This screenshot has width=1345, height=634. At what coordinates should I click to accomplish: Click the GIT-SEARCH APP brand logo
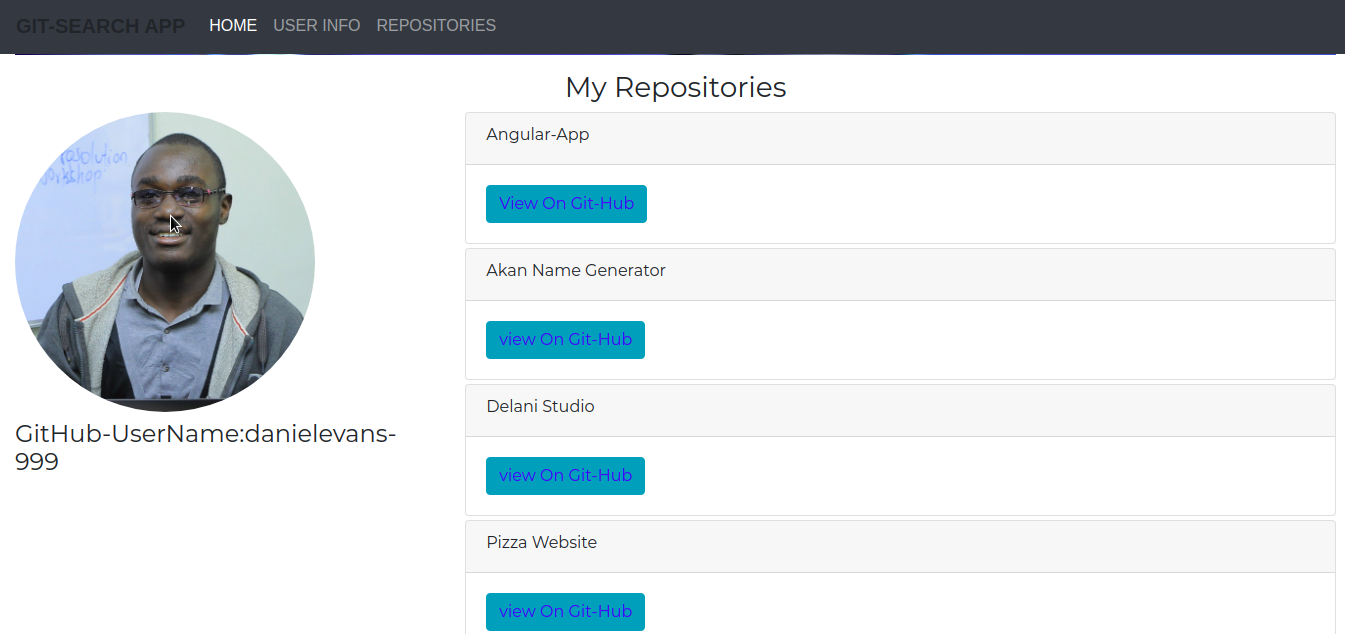pos(100,26)
